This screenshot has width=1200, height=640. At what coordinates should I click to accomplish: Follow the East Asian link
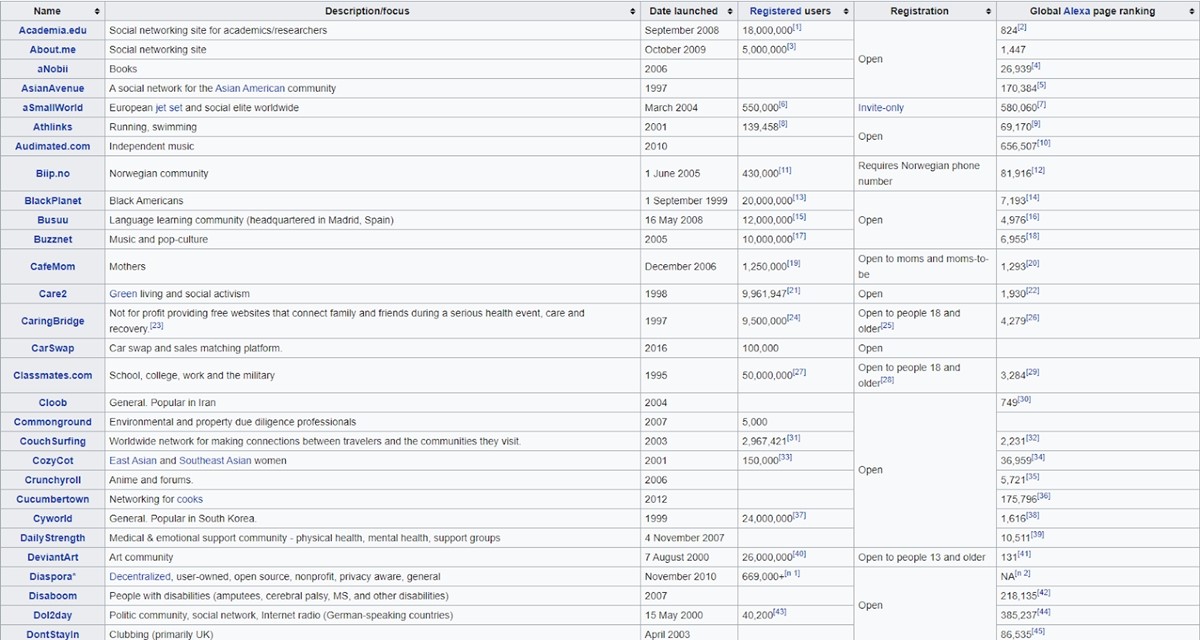click(x=133, y=461)
